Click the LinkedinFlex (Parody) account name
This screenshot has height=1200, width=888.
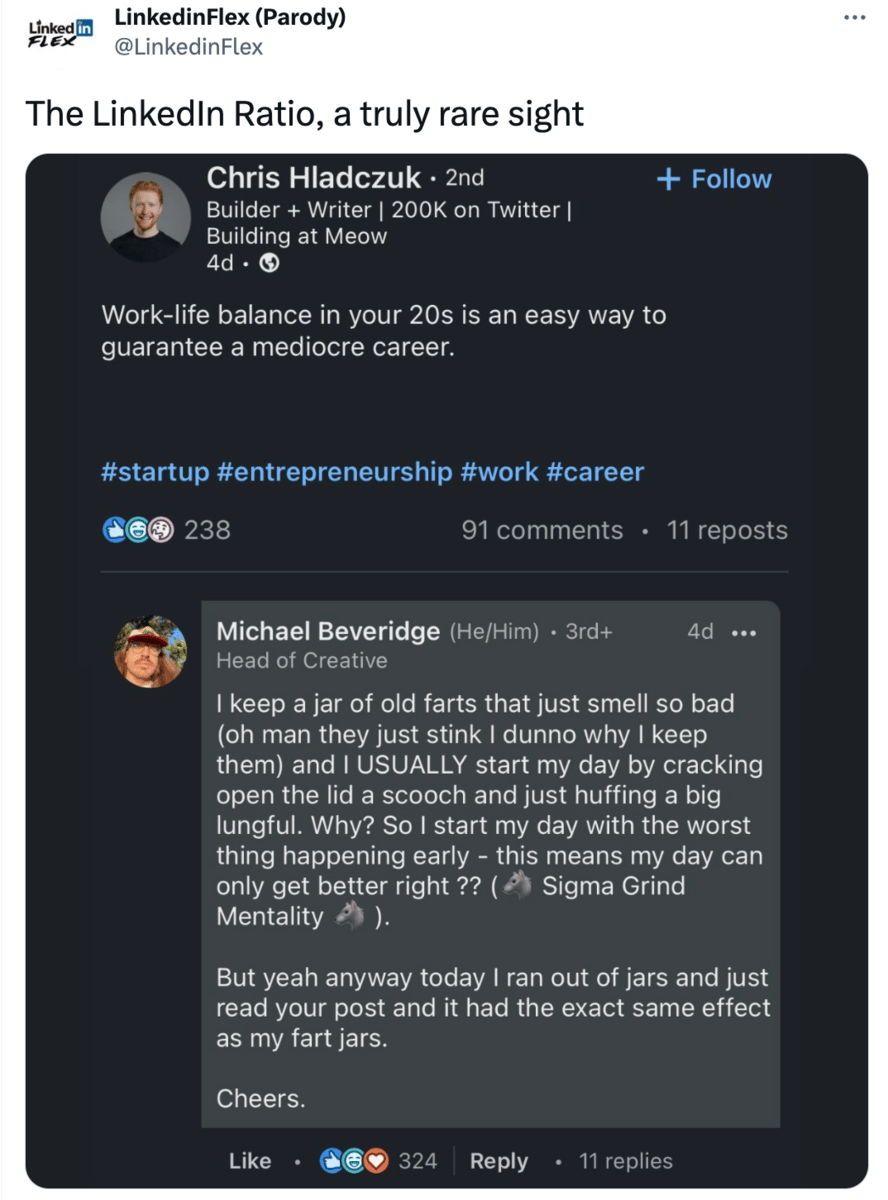230,18
